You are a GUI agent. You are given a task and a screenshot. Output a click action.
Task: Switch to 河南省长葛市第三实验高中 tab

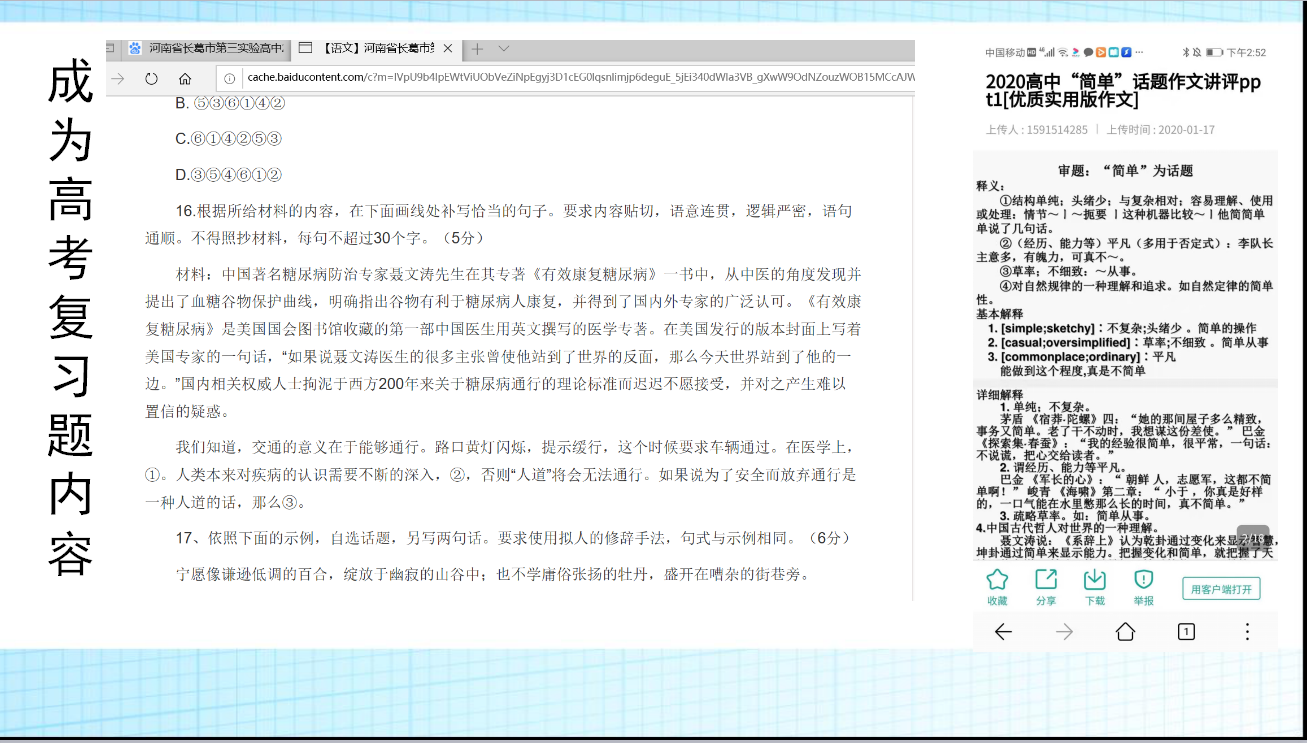(208, 48)
